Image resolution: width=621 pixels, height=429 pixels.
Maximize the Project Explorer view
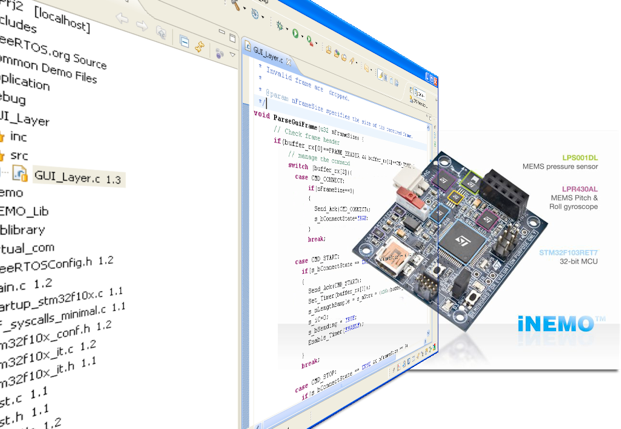pyautogui.click(x=232, y=38)
